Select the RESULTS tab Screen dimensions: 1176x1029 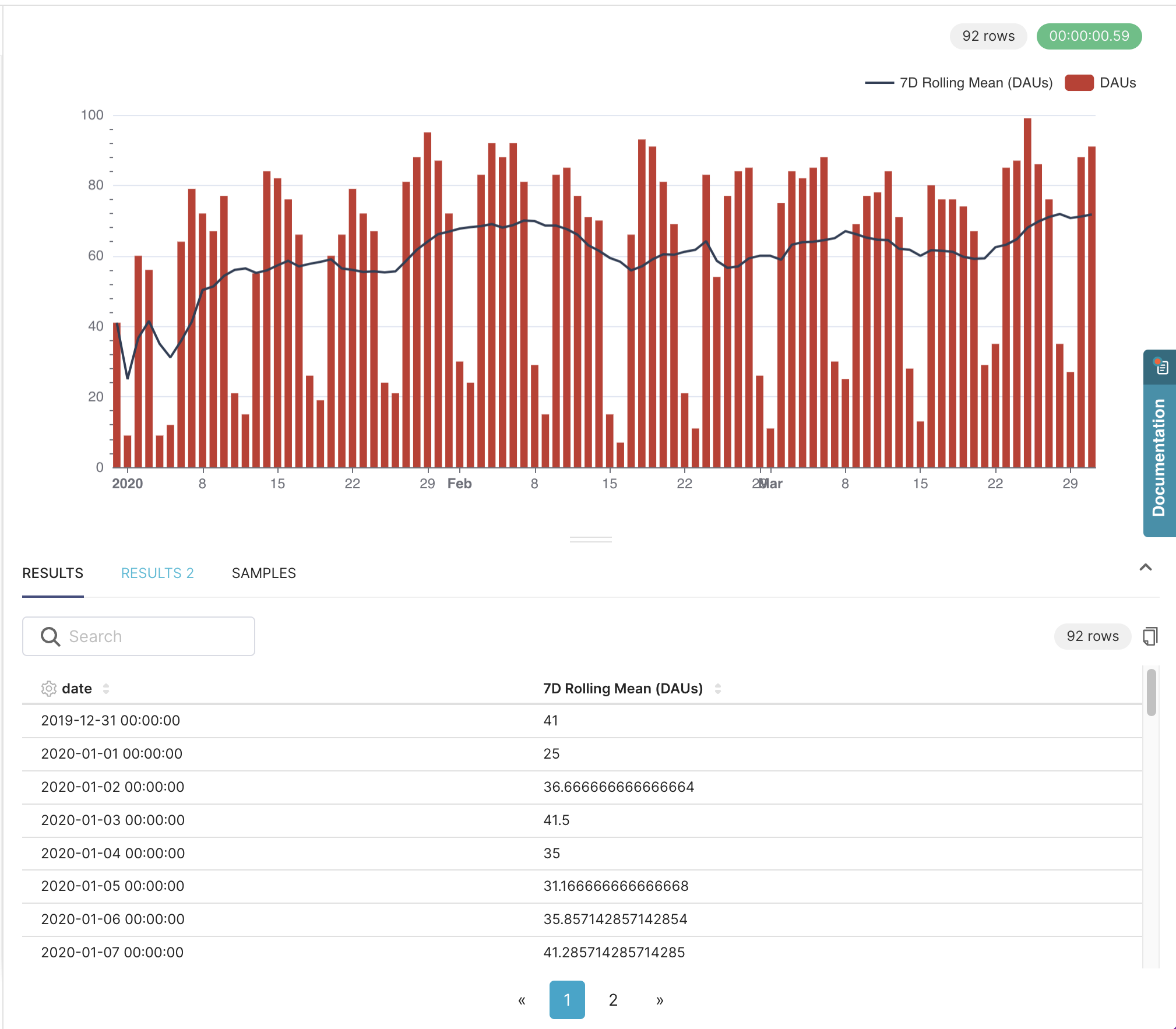tap(52, 573)
